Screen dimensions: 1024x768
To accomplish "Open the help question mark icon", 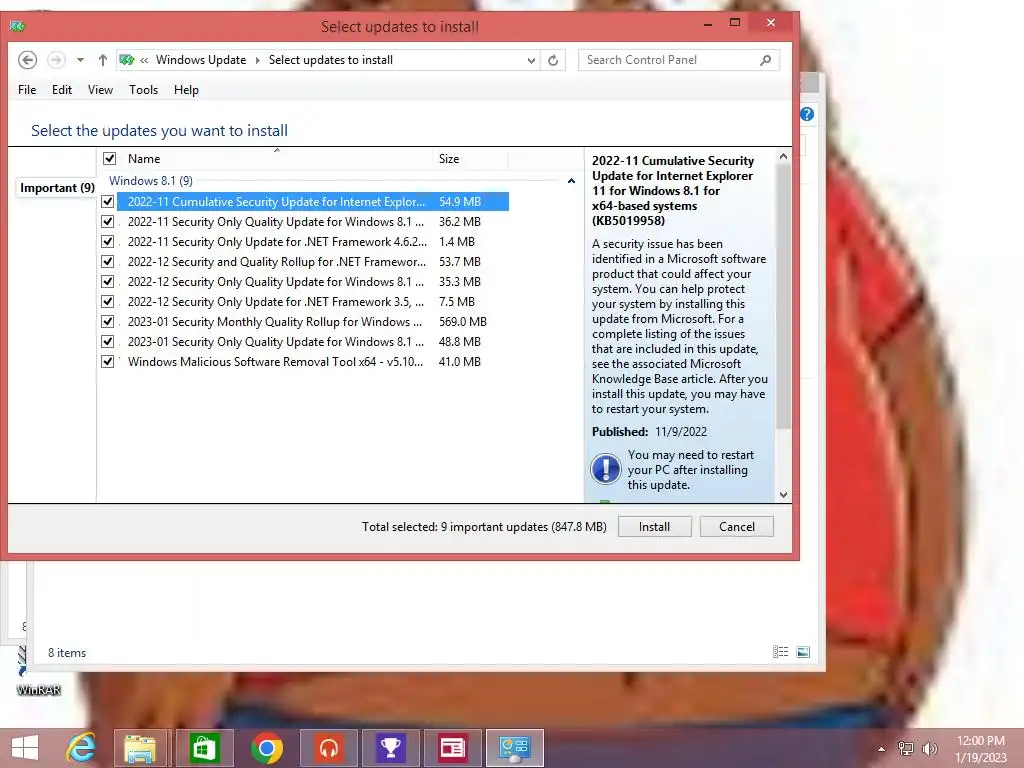I will tap(807, 114).
